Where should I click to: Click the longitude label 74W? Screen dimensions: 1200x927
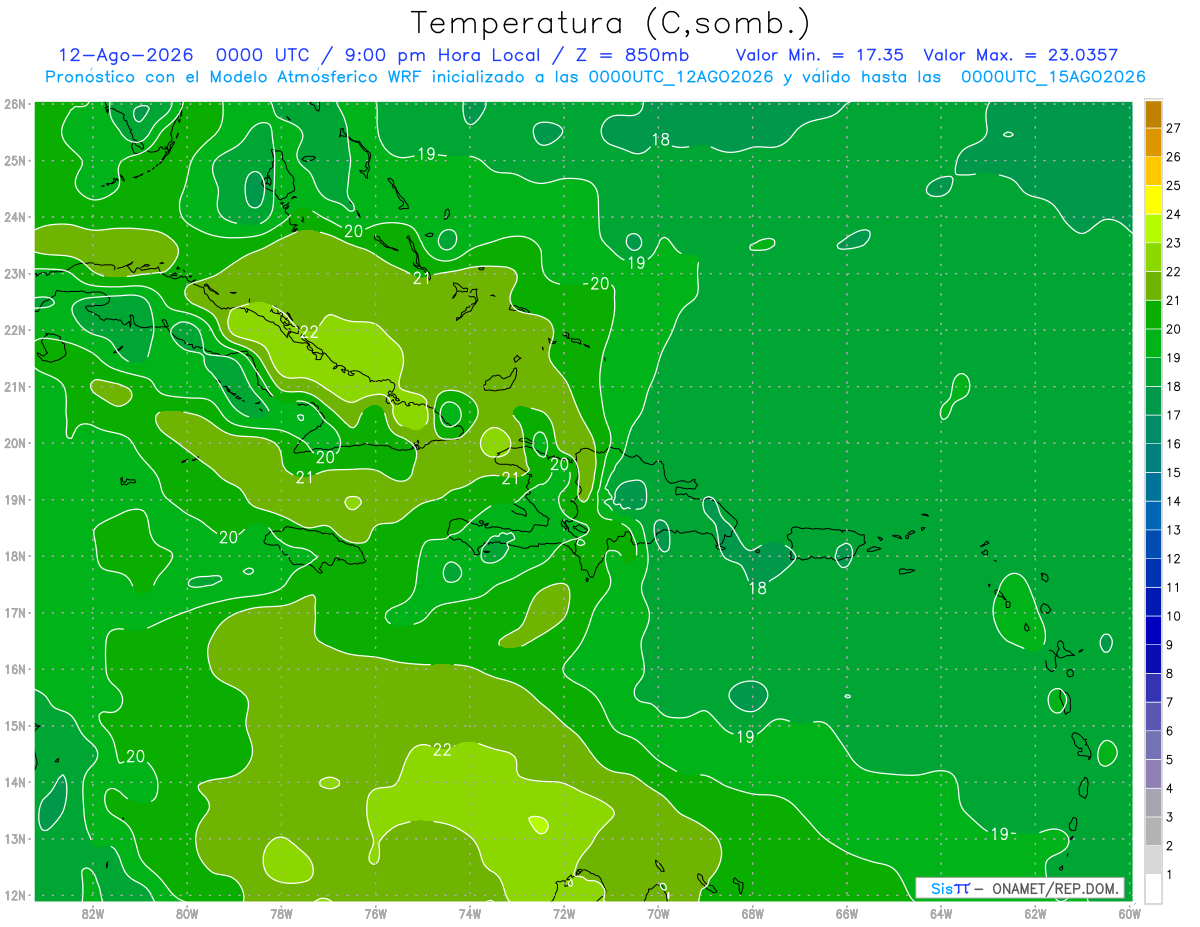(x=470, y=913)
